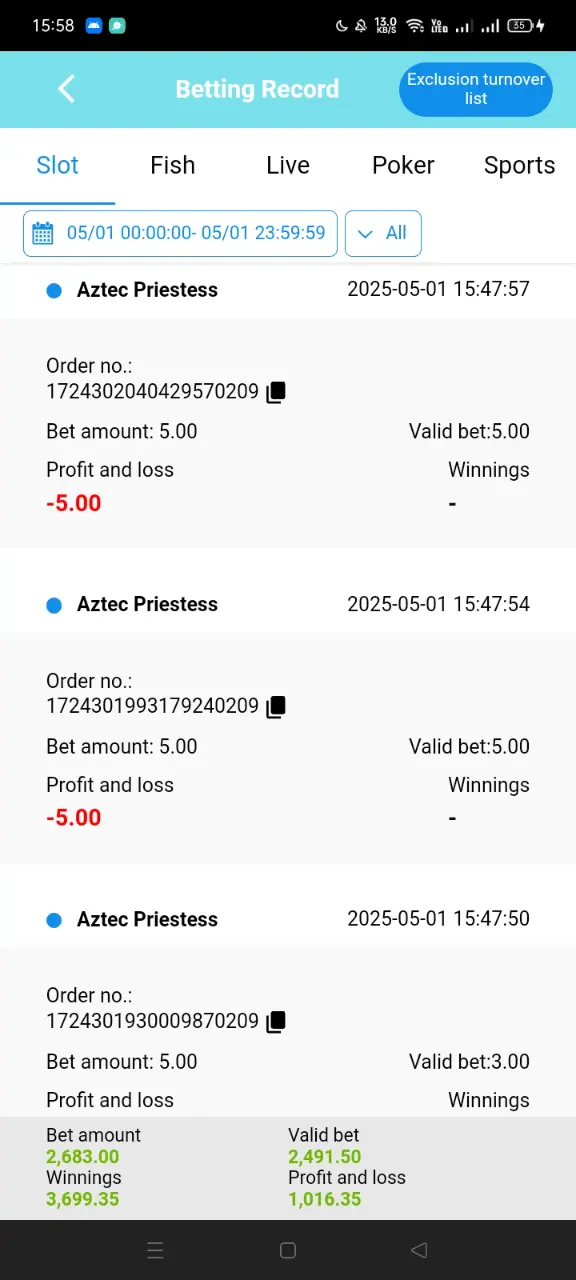Open Android recent apps menu icon
Image resolution: width=576 pixels, height=1280 pixels.
(155, 1250)
